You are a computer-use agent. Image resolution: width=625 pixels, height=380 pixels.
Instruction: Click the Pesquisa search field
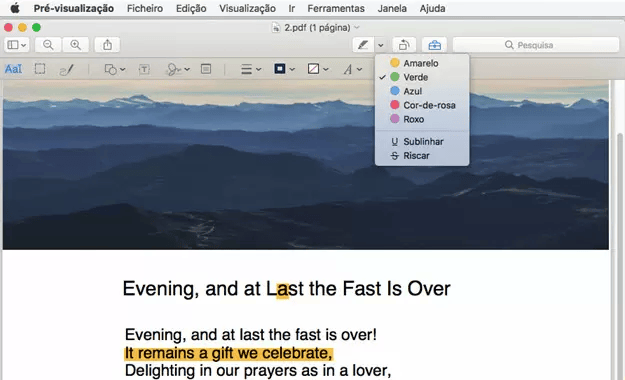[536, 45]
